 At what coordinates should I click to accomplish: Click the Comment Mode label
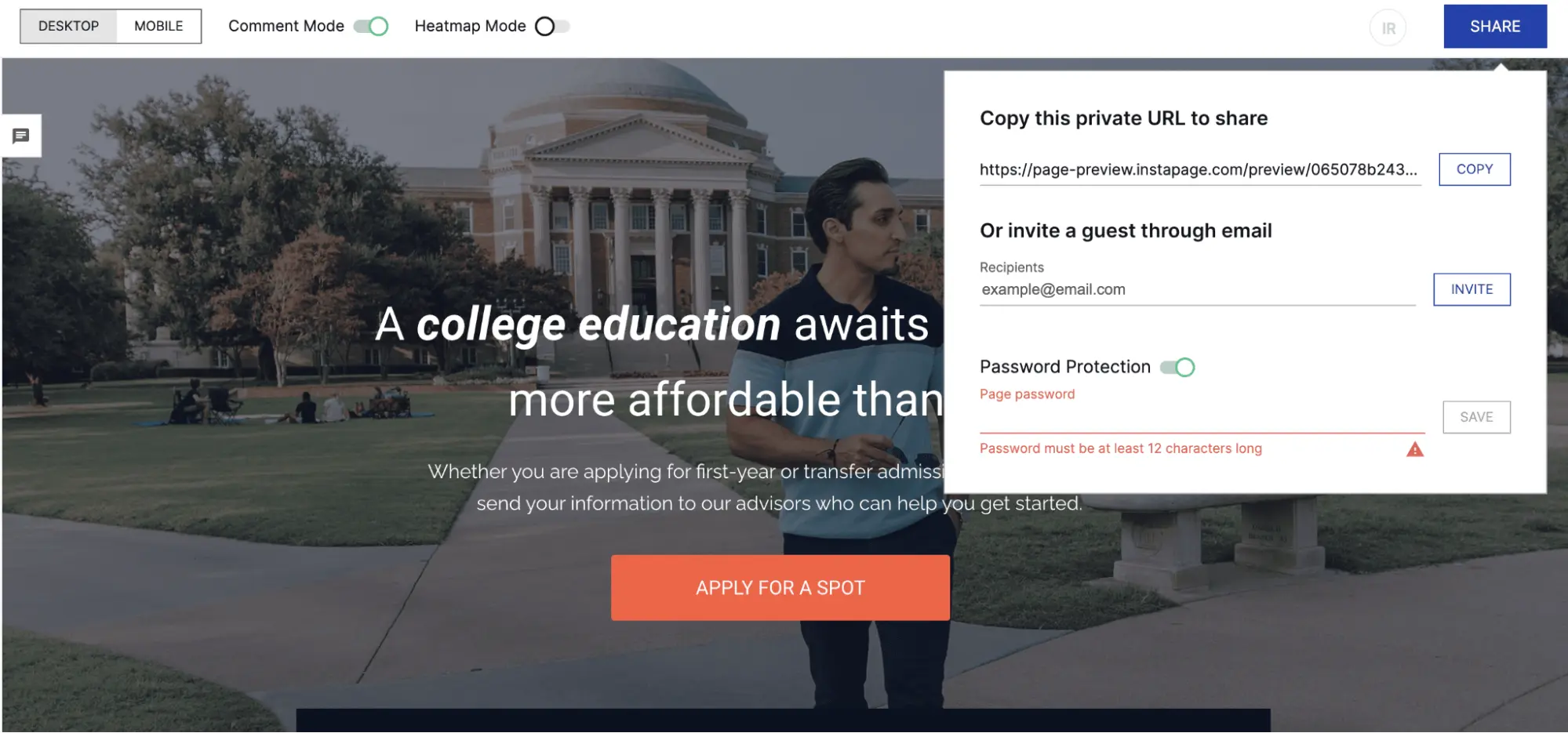click(x=286, y=26)
